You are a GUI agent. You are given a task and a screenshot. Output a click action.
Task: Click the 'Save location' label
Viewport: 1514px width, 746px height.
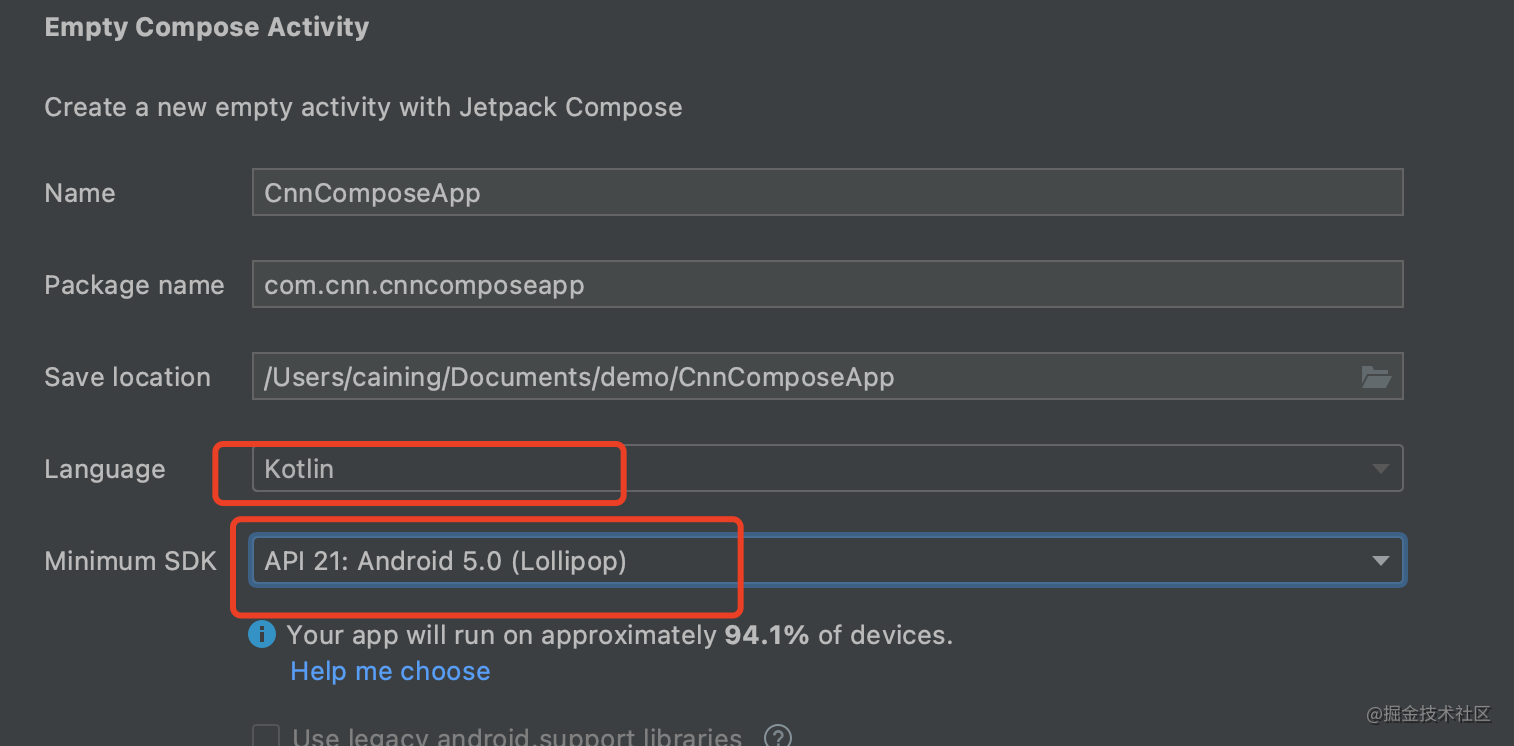(x=127, y=377)
